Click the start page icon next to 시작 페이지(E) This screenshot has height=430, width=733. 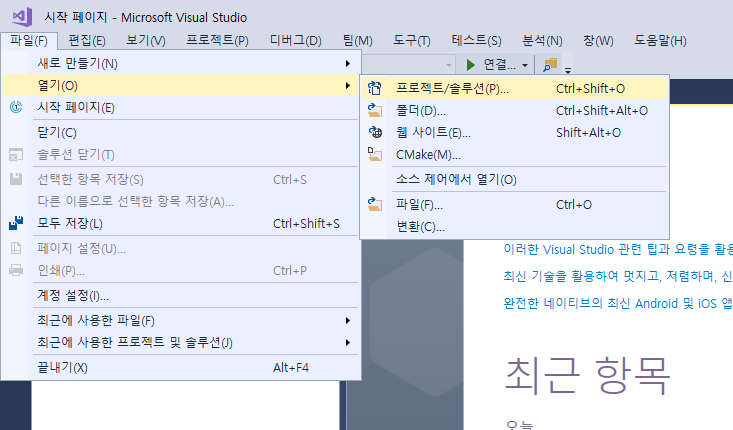pyautogui.click(x=16, y=108)
